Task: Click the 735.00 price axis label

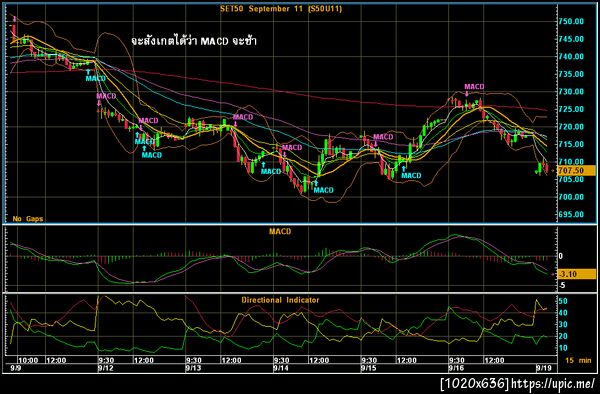Action: [571, 74]
